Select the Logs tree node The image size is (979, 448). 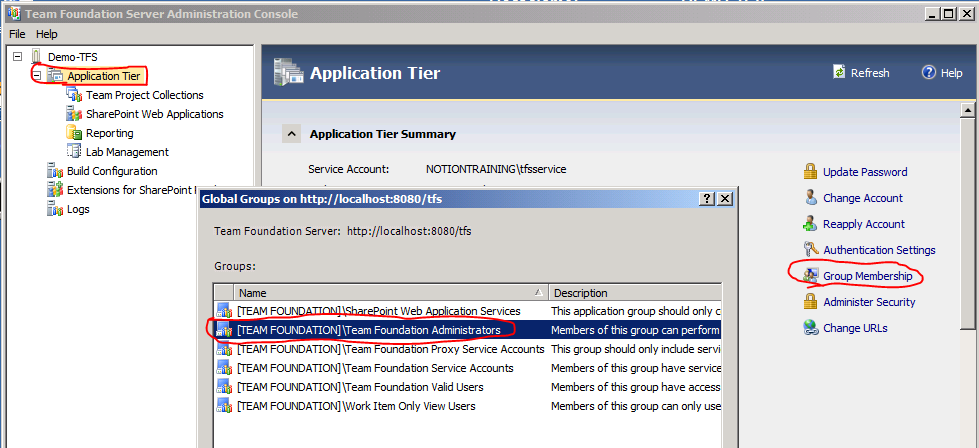[x=78, y=209]
